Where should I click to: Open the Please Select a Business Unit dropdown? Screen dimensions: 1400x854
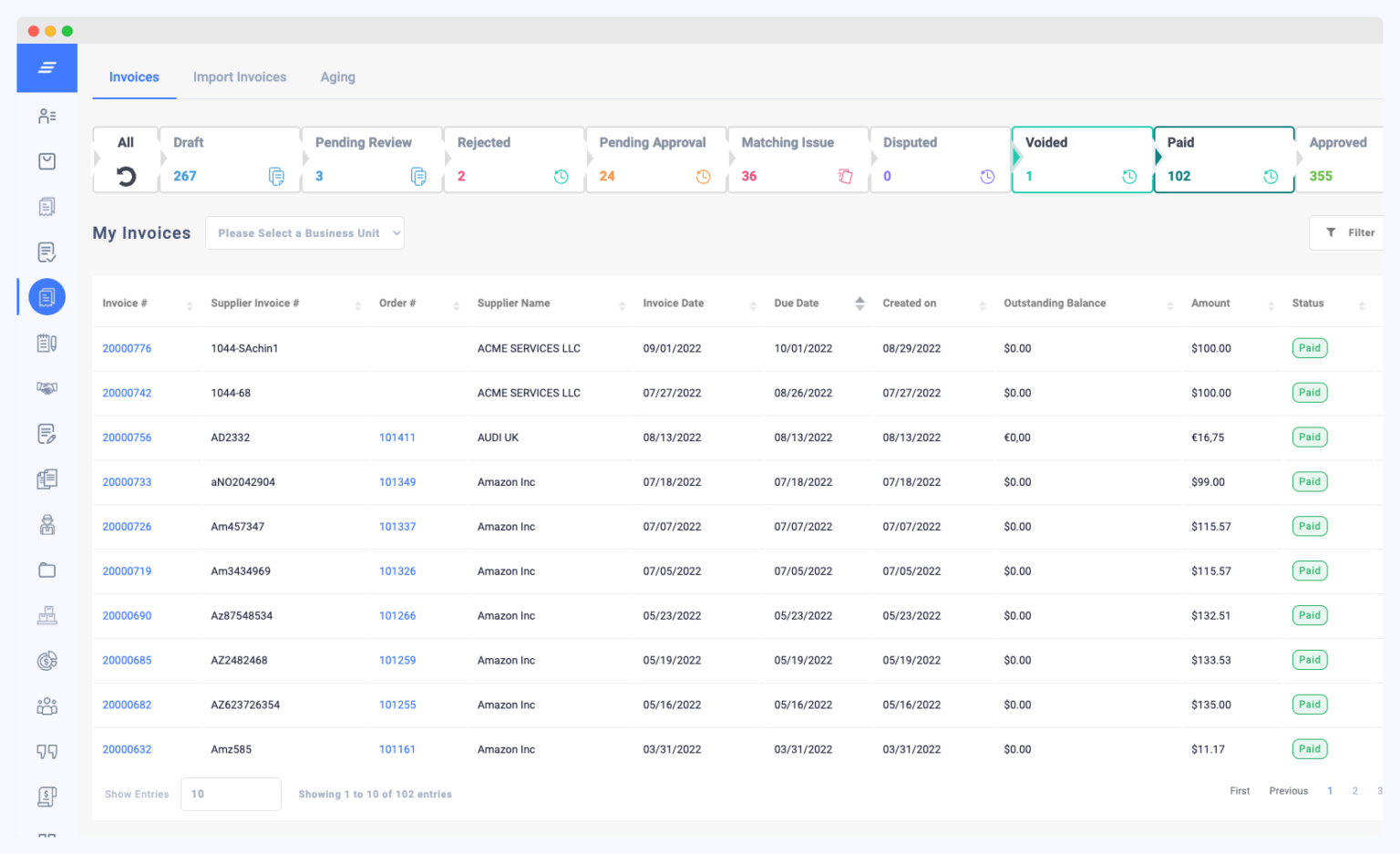(x=304, y=232)
